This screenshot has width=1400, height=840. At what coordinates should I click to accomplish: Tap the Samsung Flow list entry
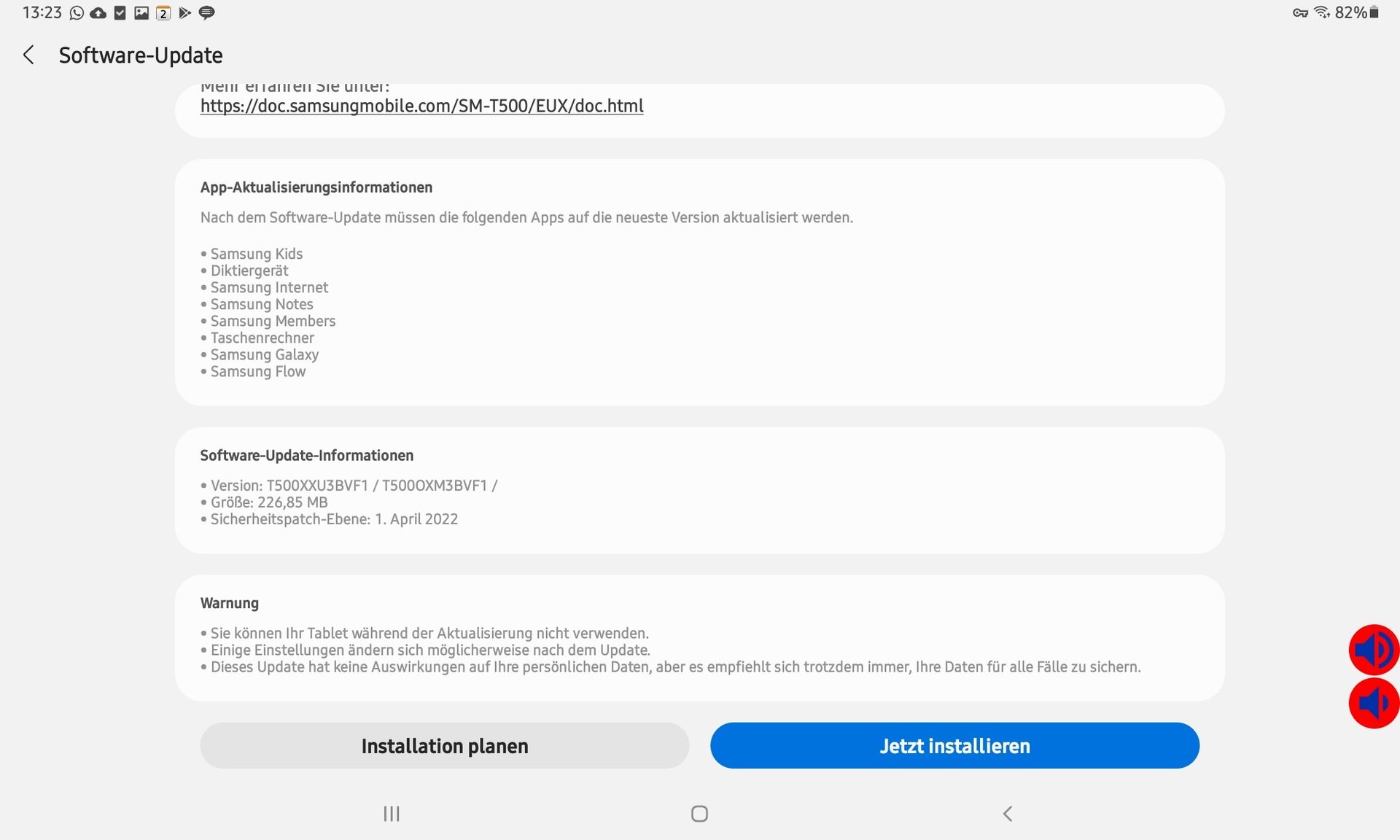tap(253, 371)
